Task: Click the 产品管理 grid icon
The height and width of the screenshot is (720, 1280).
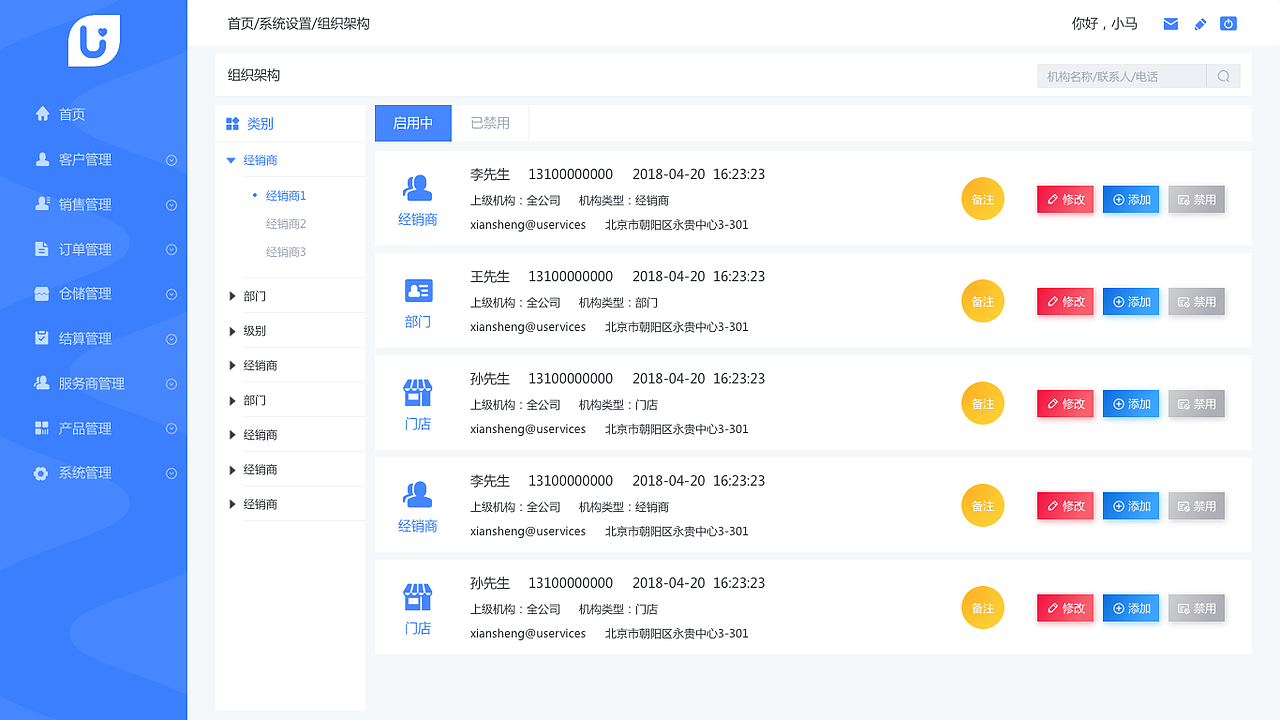Action: coord(42,428)
